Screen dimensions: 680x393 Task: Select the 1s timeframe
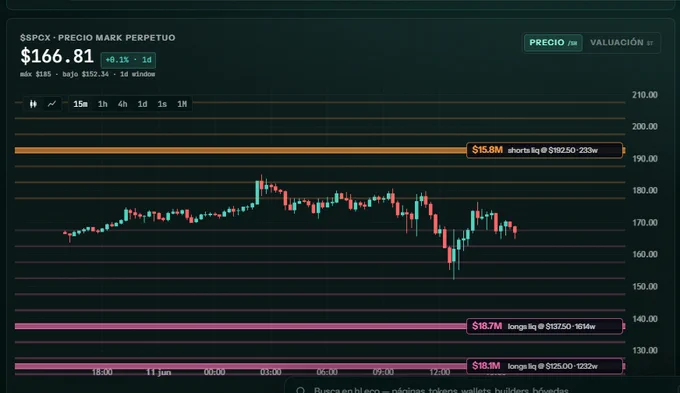tap(162, 104)
